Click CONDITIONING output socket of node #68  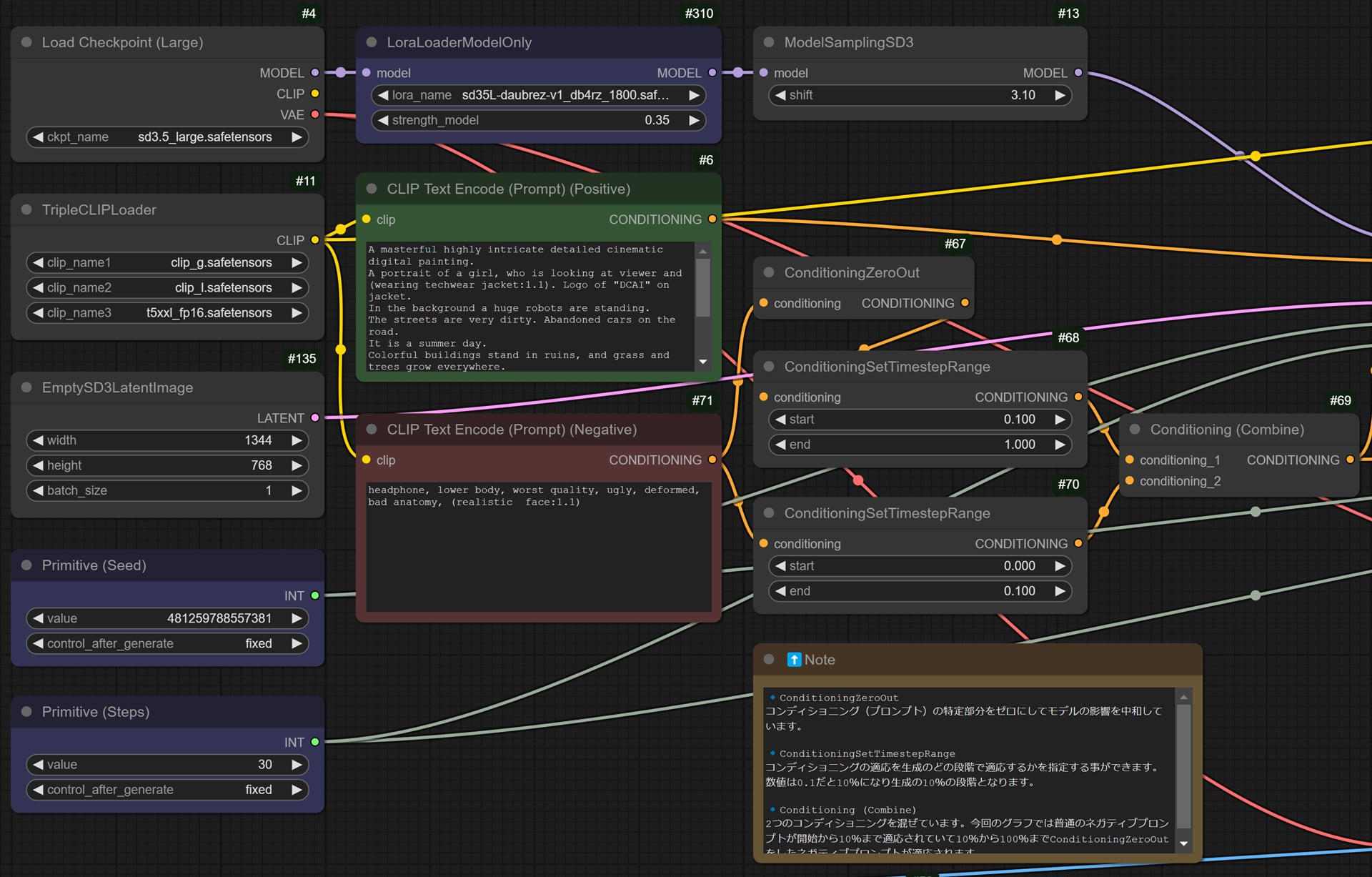[1078, 397]
